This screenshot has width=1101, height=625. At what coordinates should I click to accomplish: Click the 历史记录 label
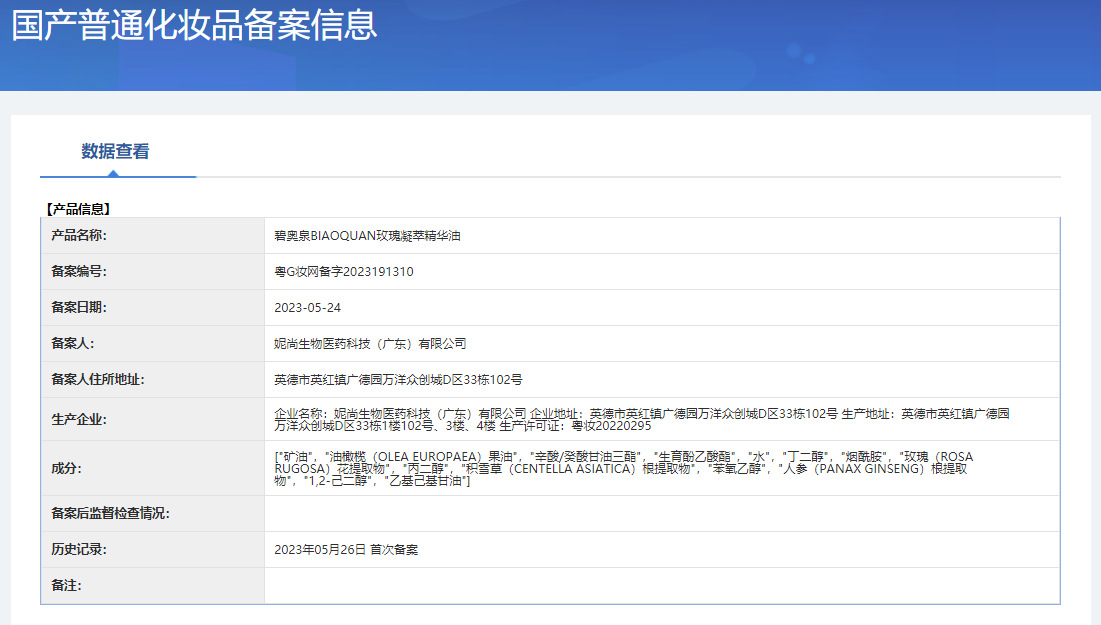(79, 549)
